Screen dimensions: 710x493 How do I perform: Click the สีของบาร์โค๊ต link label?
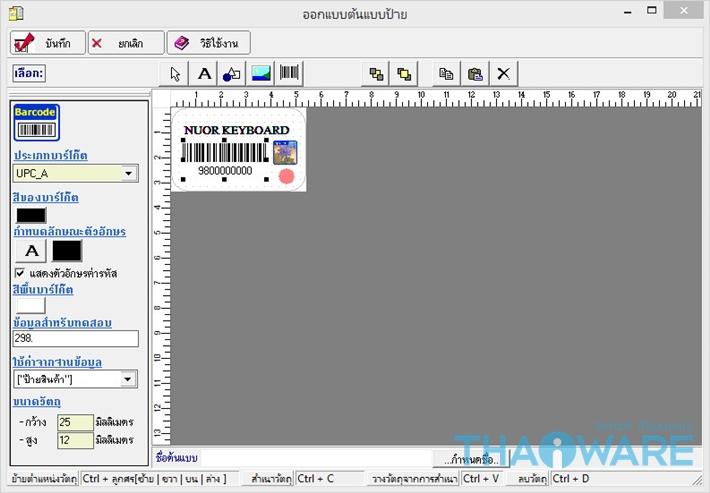pos(46,198)
